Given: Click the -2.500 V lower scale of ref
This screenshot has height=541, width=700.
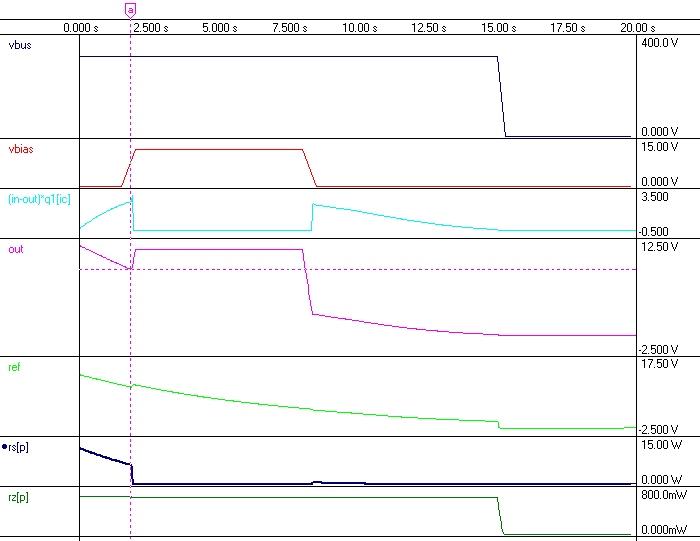Looking at the screenshot, I should pyautogui.click(x=658, y=430).
